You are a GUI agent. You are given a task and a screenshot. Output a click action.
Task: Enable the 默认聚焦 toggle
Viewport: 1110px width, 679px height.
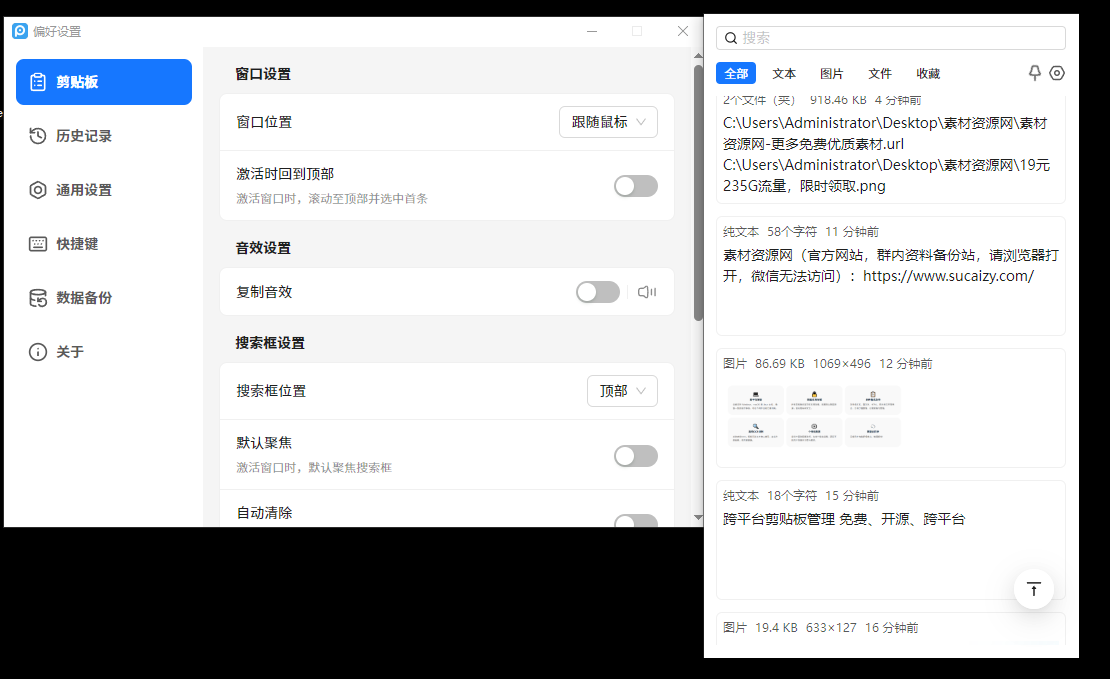(636, 455)
